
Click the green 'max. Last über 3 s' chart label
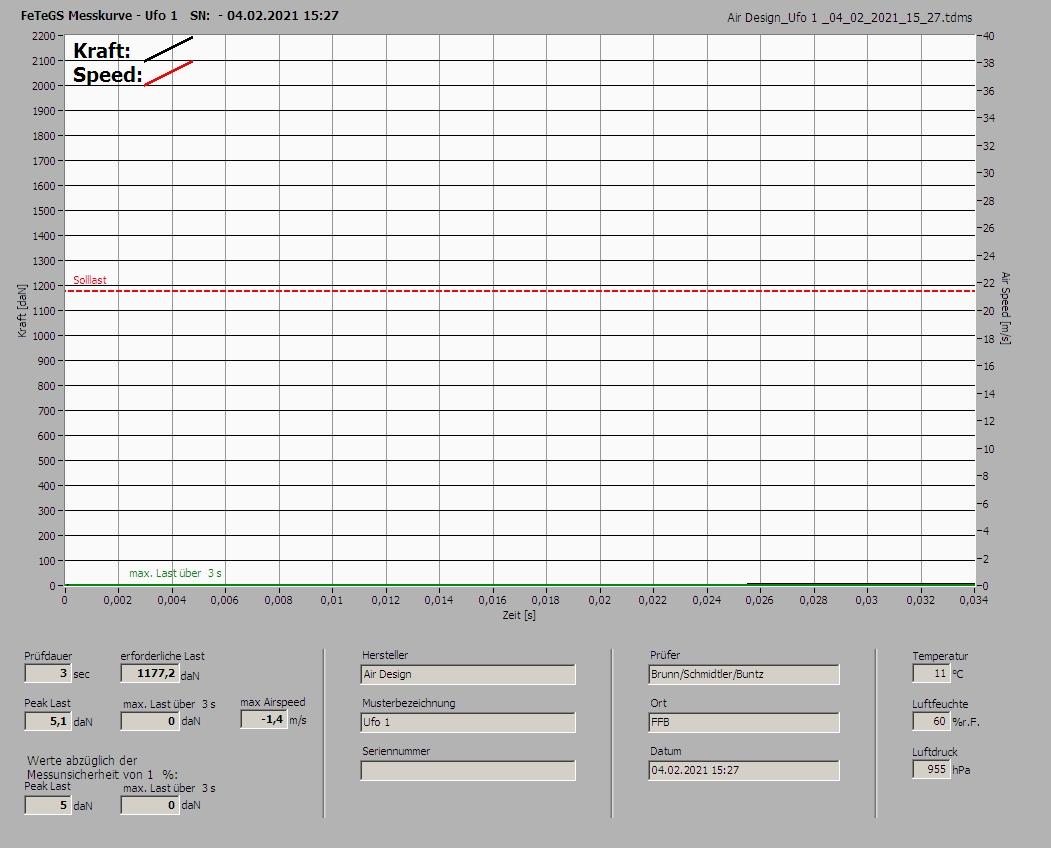pyautogui.click(x=175, y=573)
